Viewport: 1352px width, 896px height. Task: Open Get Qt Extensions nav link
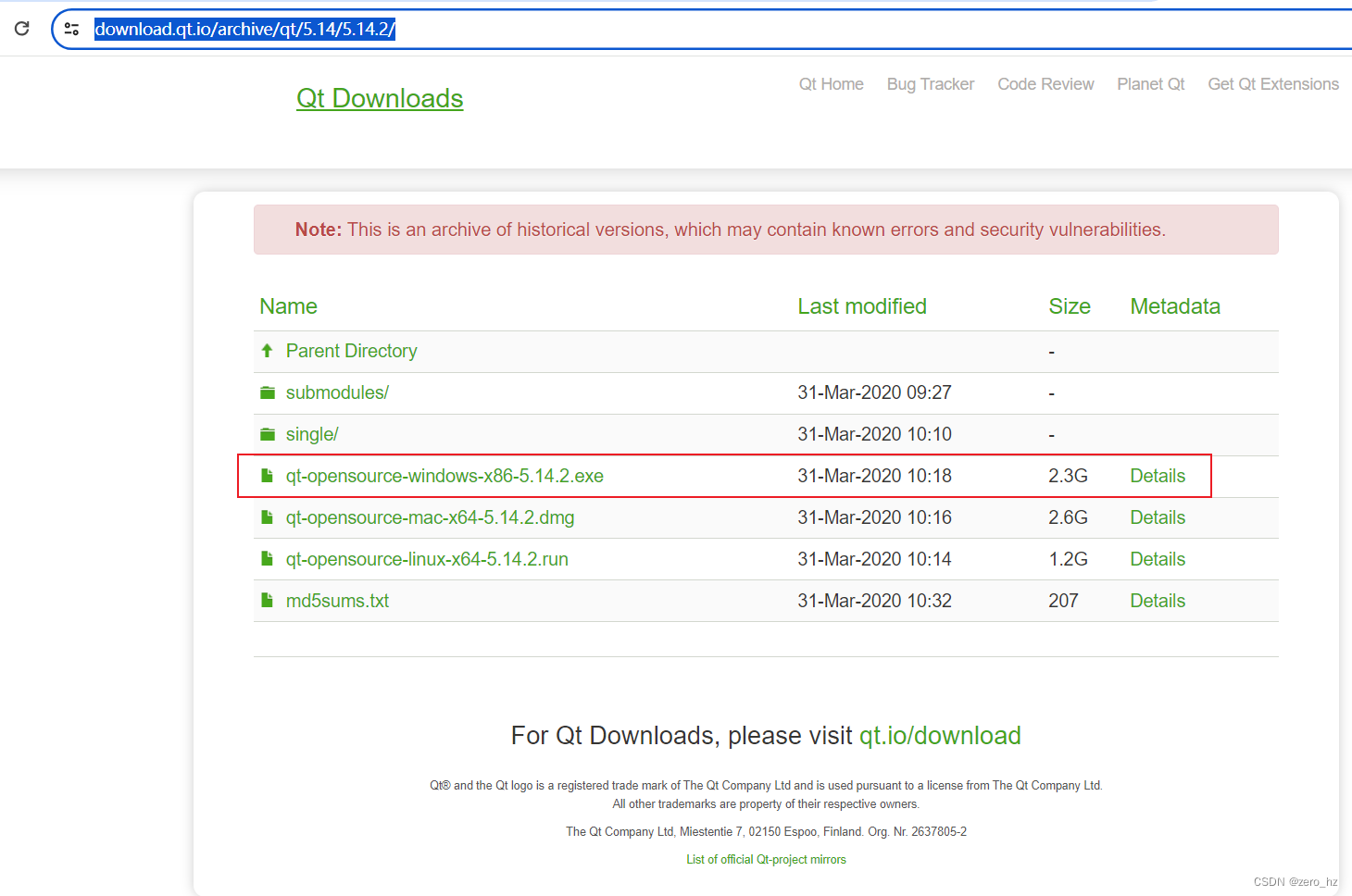[x=1273, y=84]
